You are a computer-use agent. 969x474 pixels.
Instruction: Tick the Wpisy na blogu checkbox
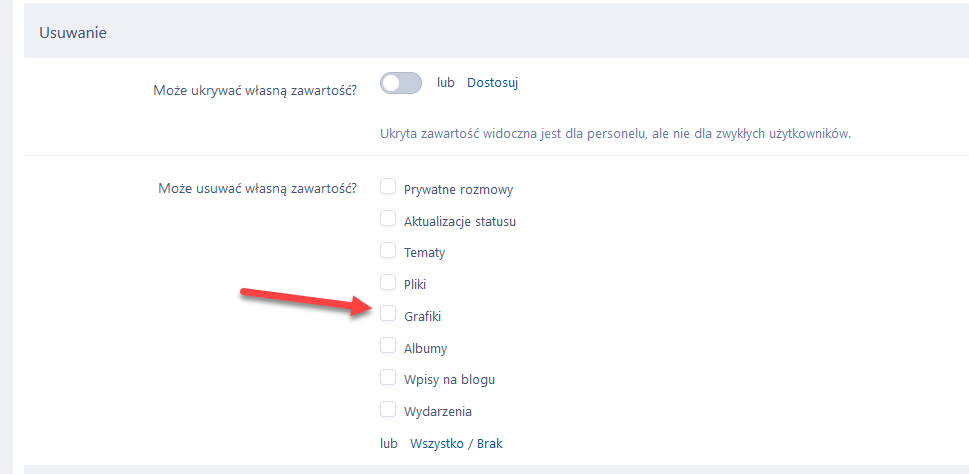[388, 378]
